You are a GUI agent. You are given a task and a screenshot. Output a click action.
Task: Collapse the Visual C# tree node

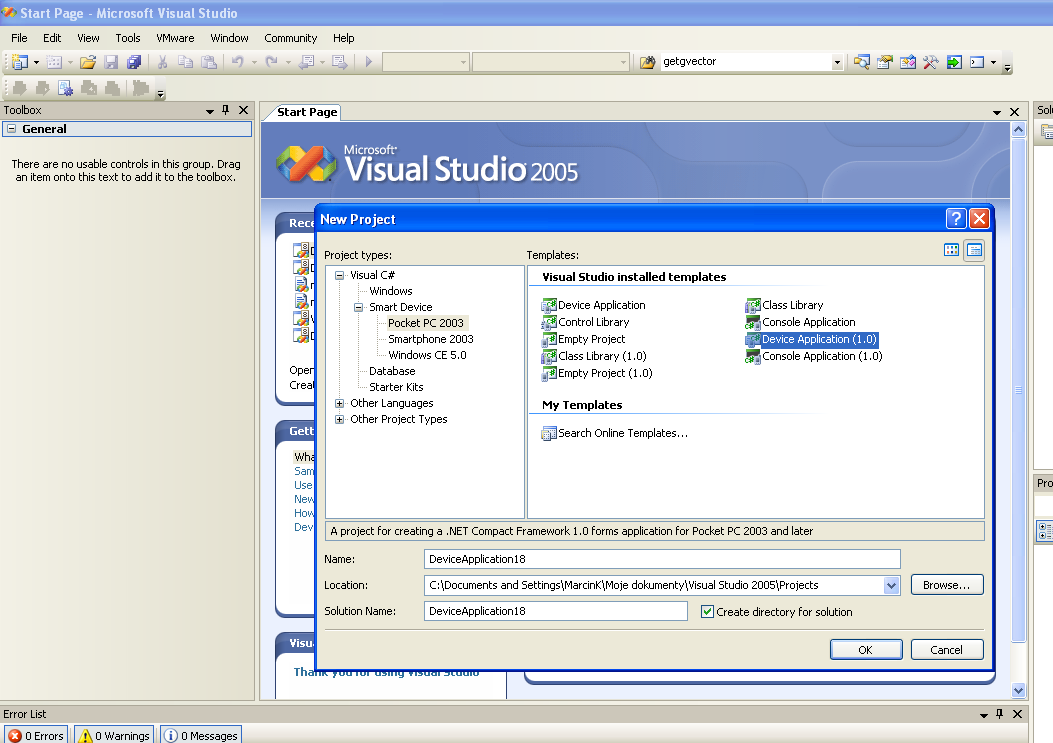click(340, 275)
